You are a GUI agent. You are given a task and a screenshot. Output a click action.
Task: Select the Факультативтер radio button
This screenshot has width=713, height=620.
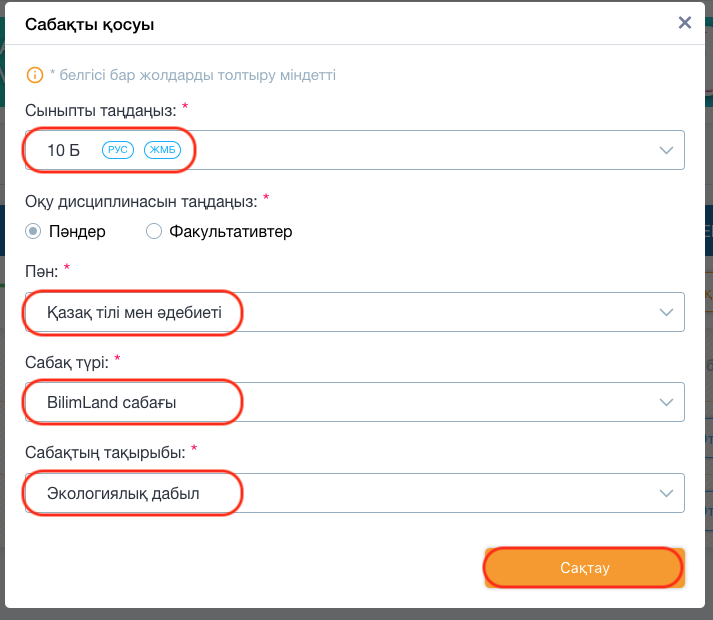(154, 231)
